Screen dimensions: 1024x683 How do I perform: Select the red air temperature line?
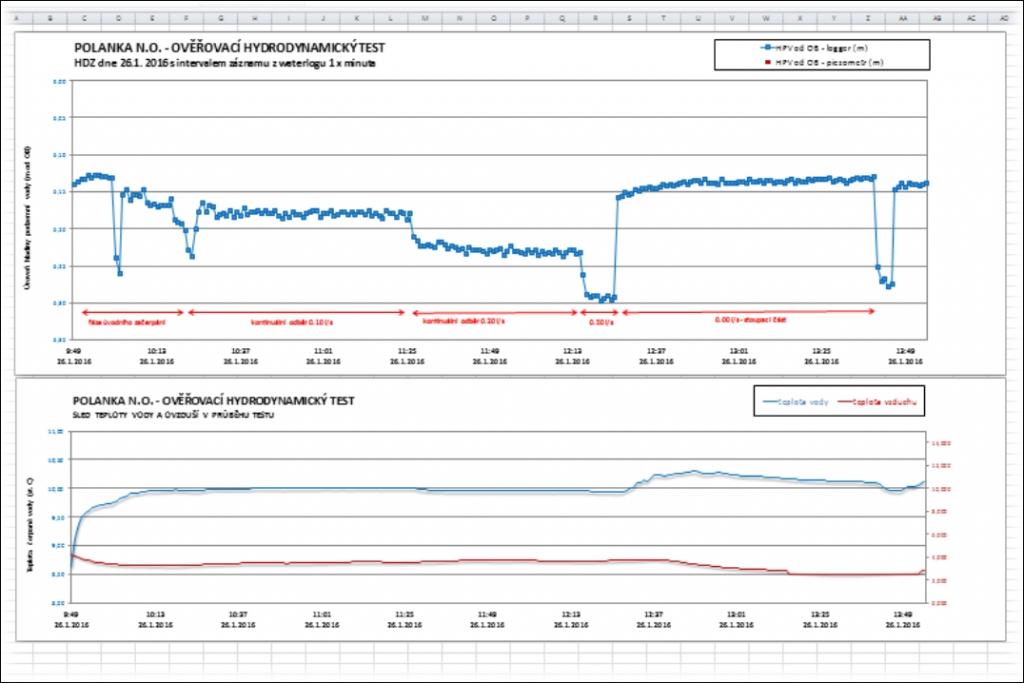(457, 561)
